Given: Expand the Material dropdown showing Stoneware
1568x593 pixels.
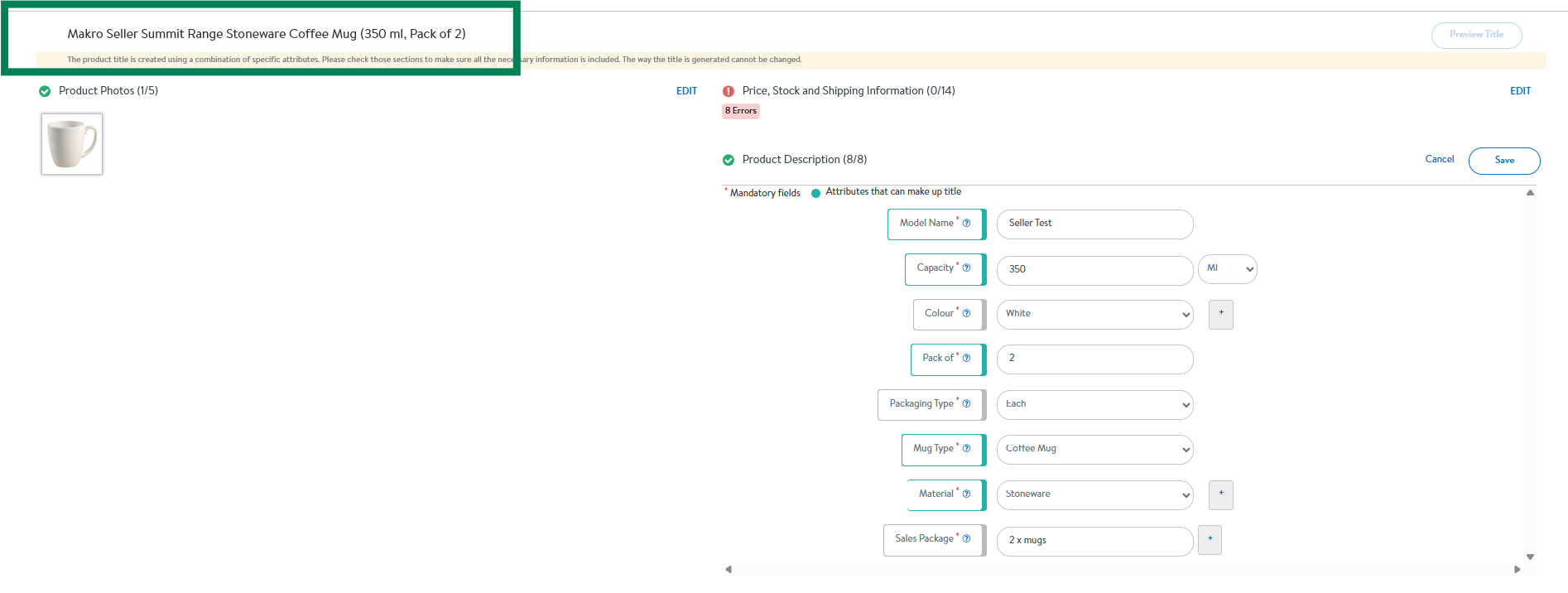Looking at the screenshot, I should coord(1094,494).
